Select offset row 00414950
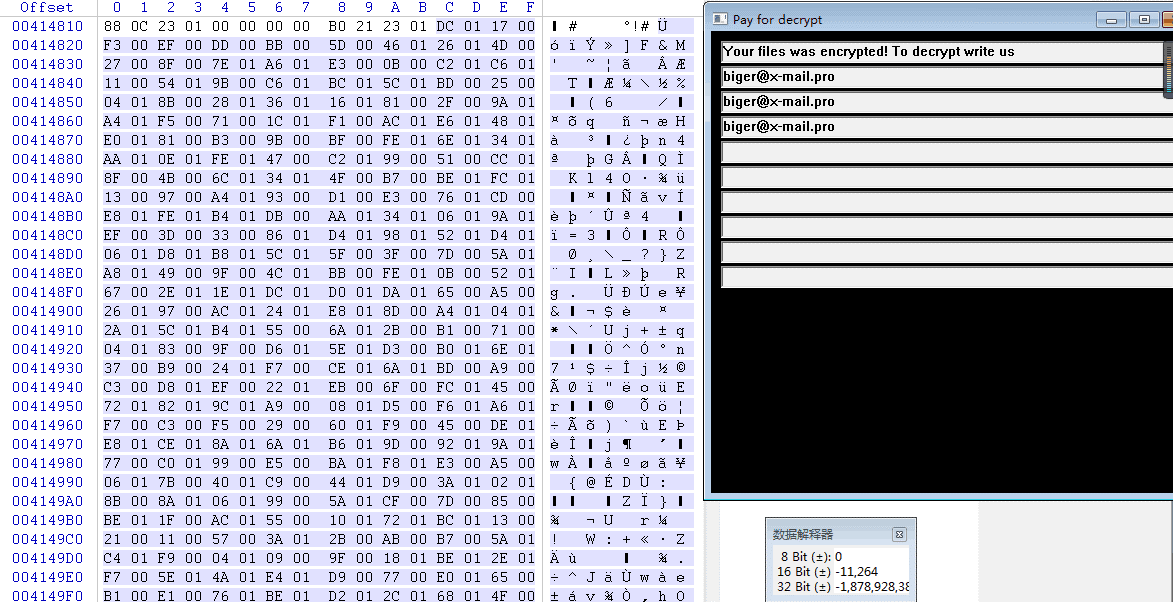Screen dimensions: 1173x602 coord(47,406)
